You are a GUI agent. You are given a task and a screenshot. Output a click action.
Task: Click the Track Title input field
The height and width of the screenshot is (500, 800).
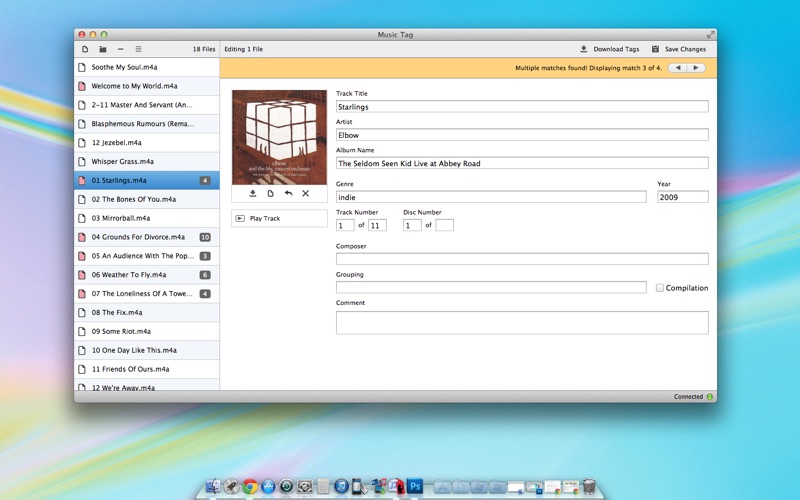(x=522, y=107)
